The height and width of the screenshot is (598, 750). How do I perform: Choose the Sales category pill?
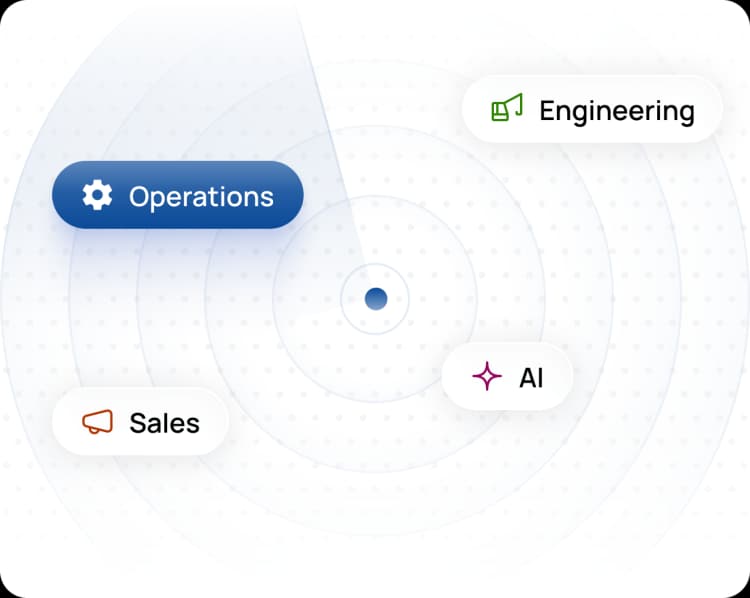coord(139,421)
